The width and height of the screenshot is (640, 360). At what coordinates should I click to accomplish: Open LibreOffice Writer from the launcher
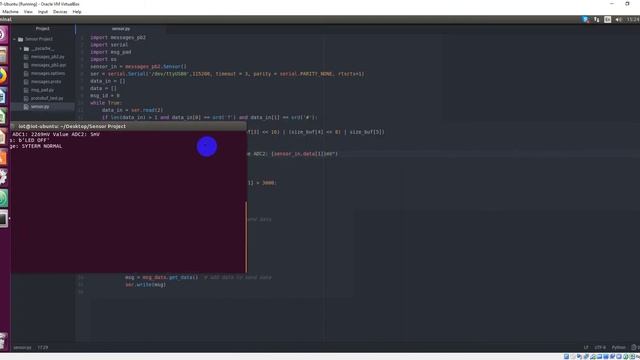[2, 96]
